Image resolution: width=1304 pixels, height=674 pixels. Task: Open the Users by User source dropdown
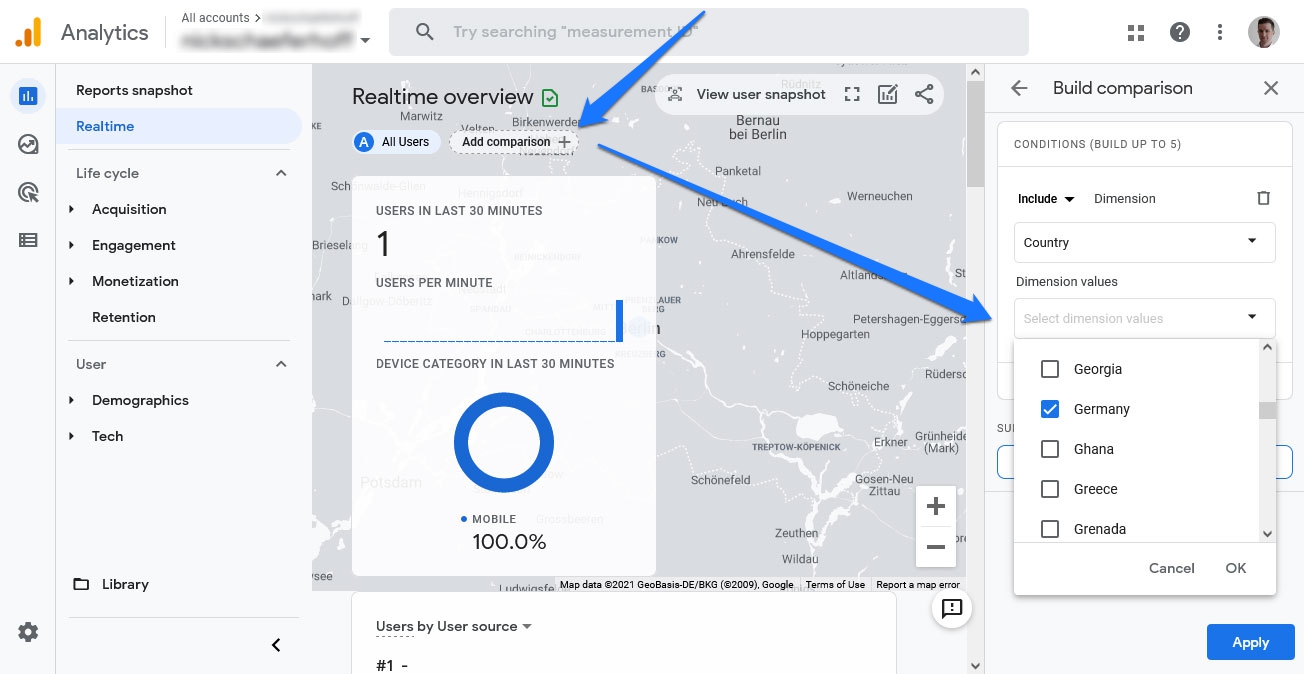coord(454,626)
